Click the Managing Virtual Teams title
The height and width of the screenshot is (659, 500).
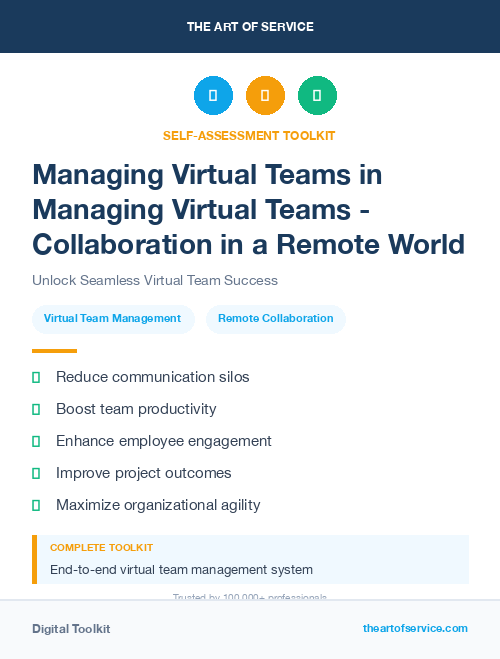click(249, 209)
